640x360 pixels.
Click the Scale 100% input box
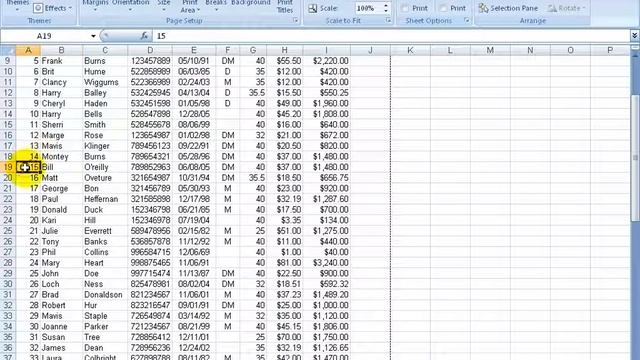click(368, 8)
